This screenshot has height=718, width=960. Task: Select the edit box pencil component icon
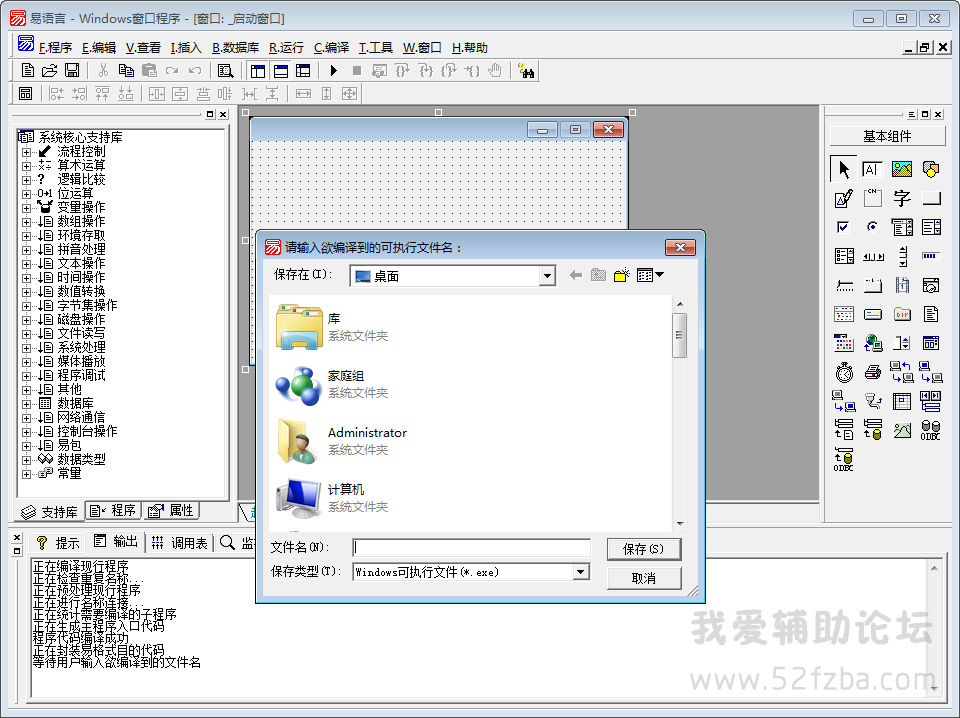(844, 198)
